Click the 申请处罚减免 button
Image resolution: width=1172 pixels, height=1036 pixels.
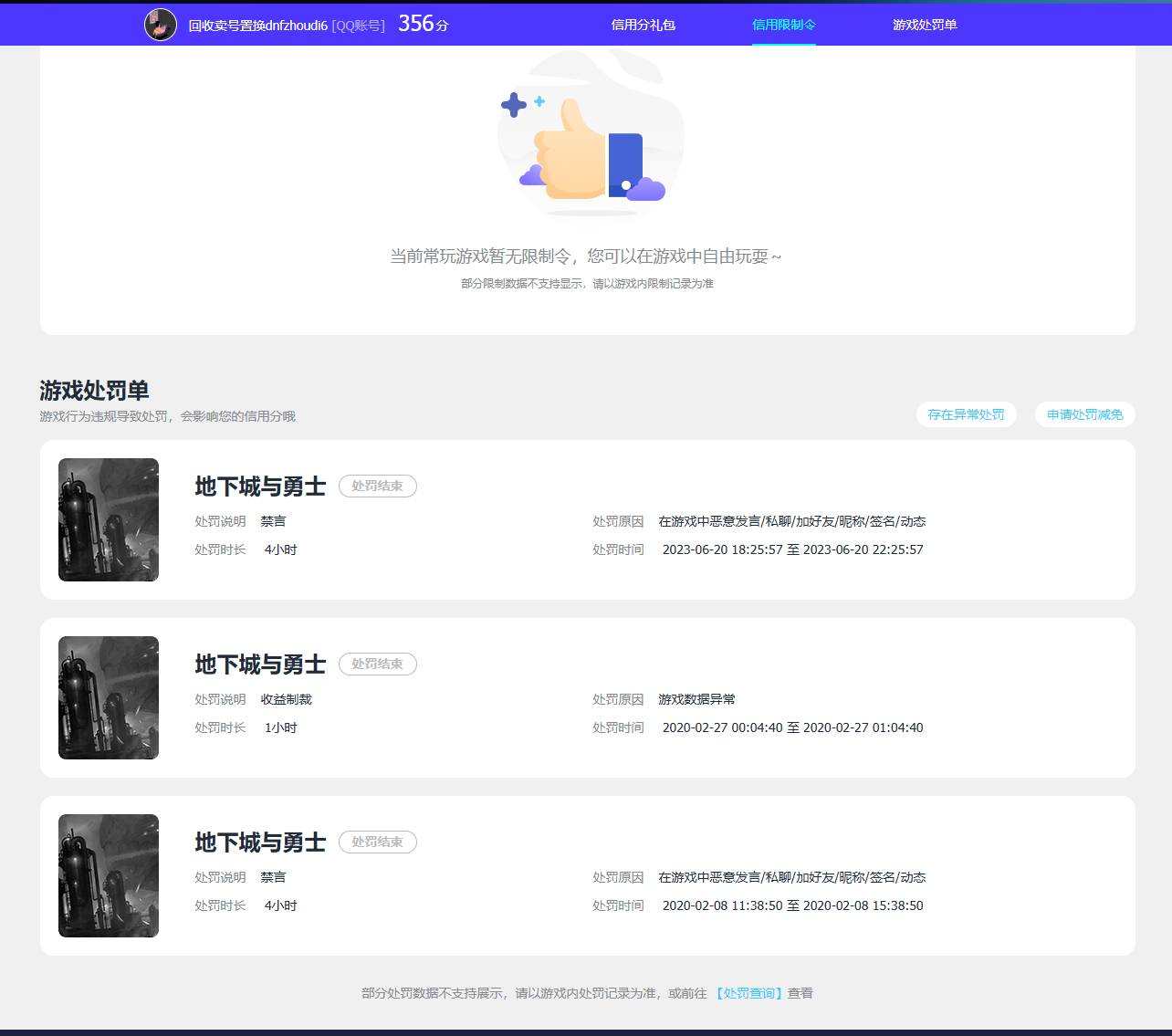[1084, 414]
